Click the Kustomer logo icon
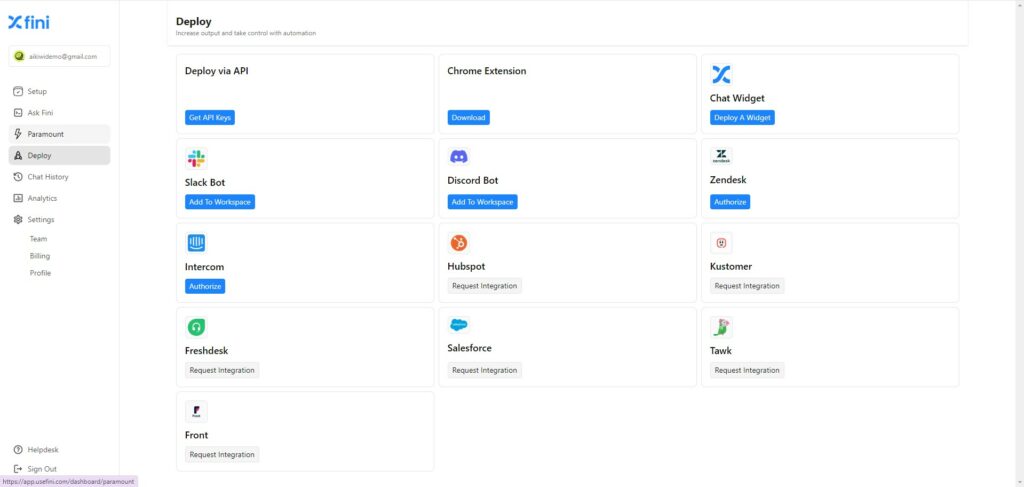The image size is (1024, 487). click(721, 243)
